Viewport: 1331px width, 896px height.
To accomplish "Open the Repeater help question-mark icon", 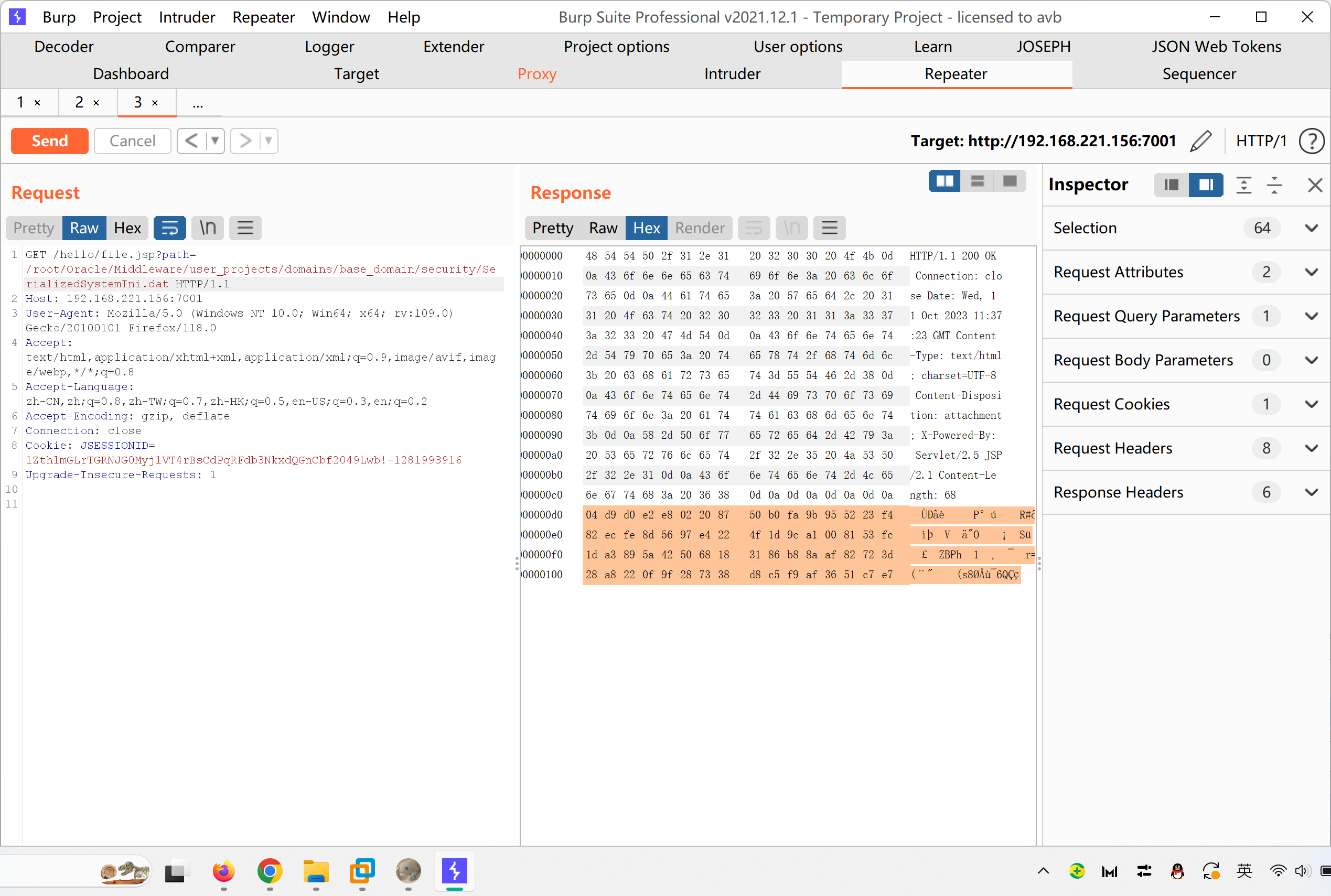I will coord(1311,141).
